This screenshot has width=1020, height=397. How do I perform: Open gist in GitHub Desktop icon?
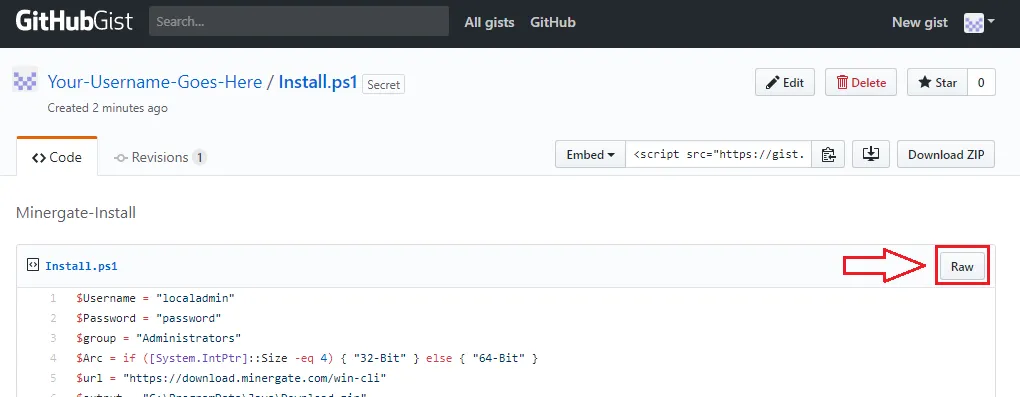tap(871, 155)
